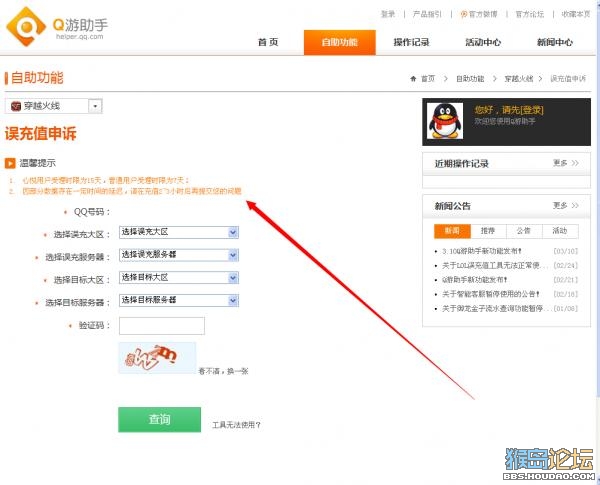This screenshot has height=485, width=600.
Task: Expand the 选择目标服务器 dropdown
Action: pos(233,300)
